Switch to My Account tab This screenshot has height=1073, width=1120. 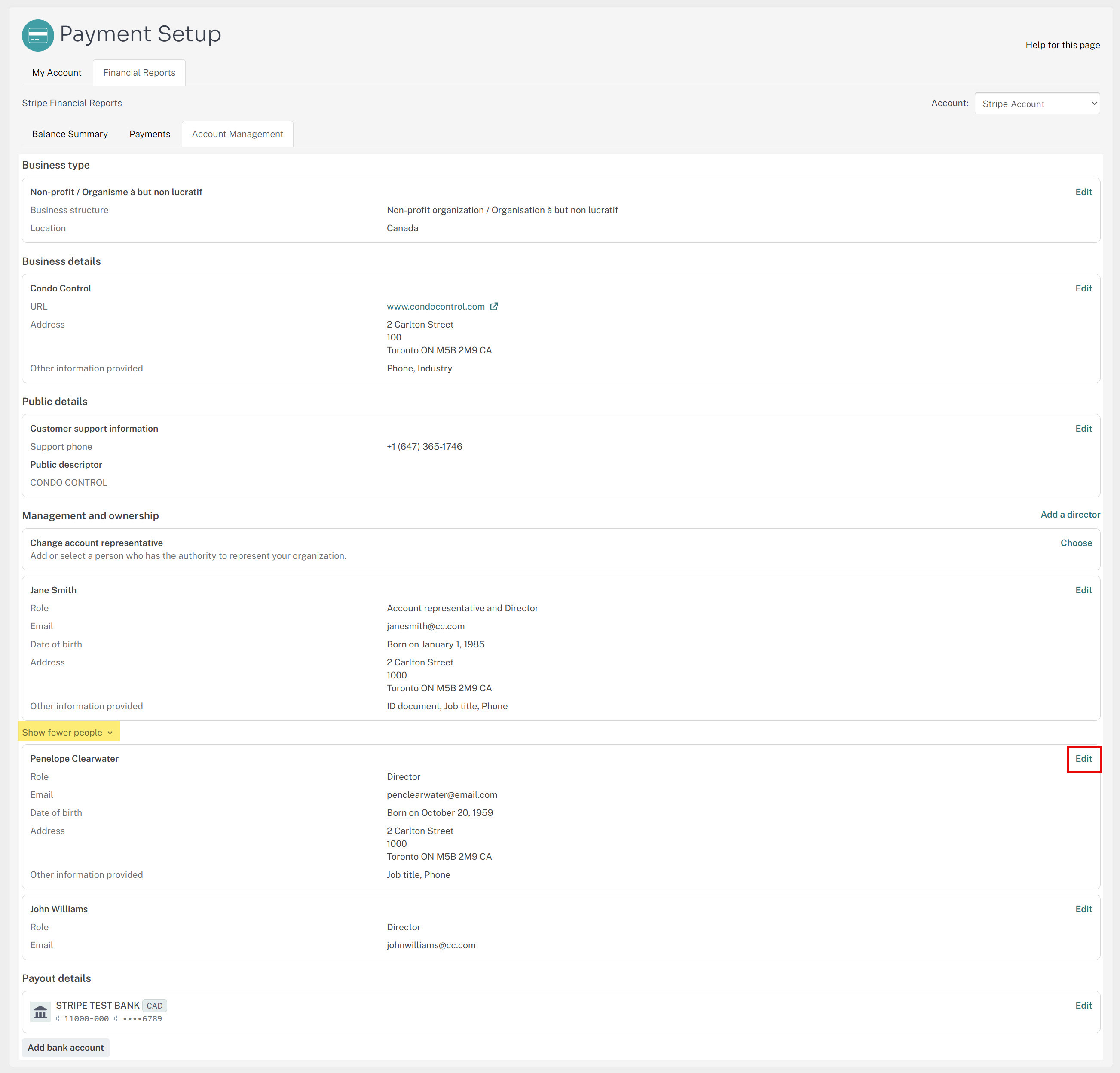(57, 73)
